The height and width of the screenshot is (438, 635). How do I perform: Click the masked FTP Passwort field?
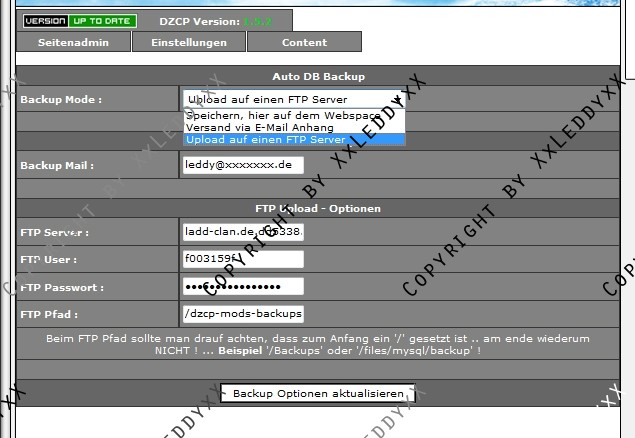[243, 287]
